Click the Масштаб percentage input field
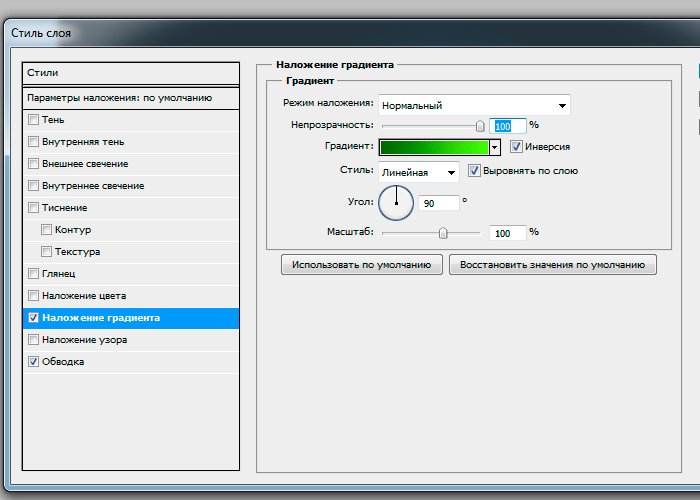Viewport: 700px width, 500px height. [x=507, y=232]
